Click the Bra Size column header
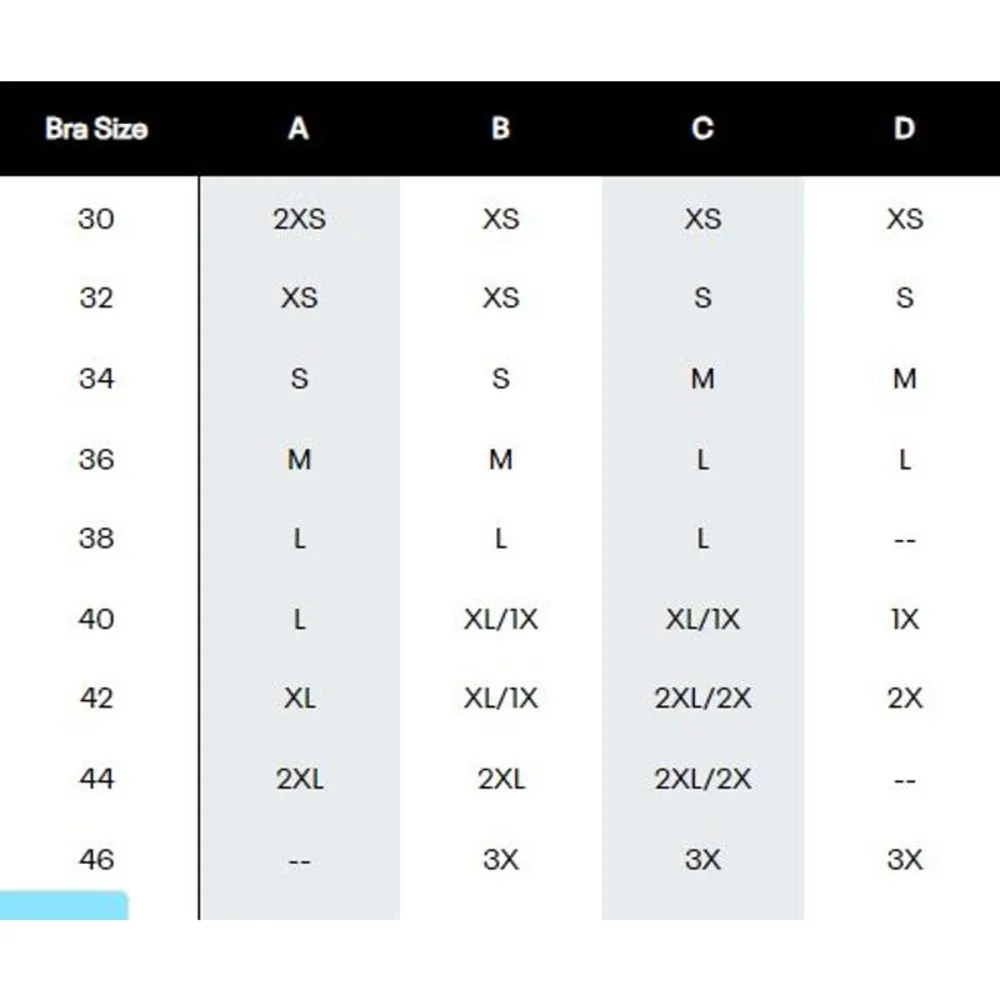 tap(96, 129)
